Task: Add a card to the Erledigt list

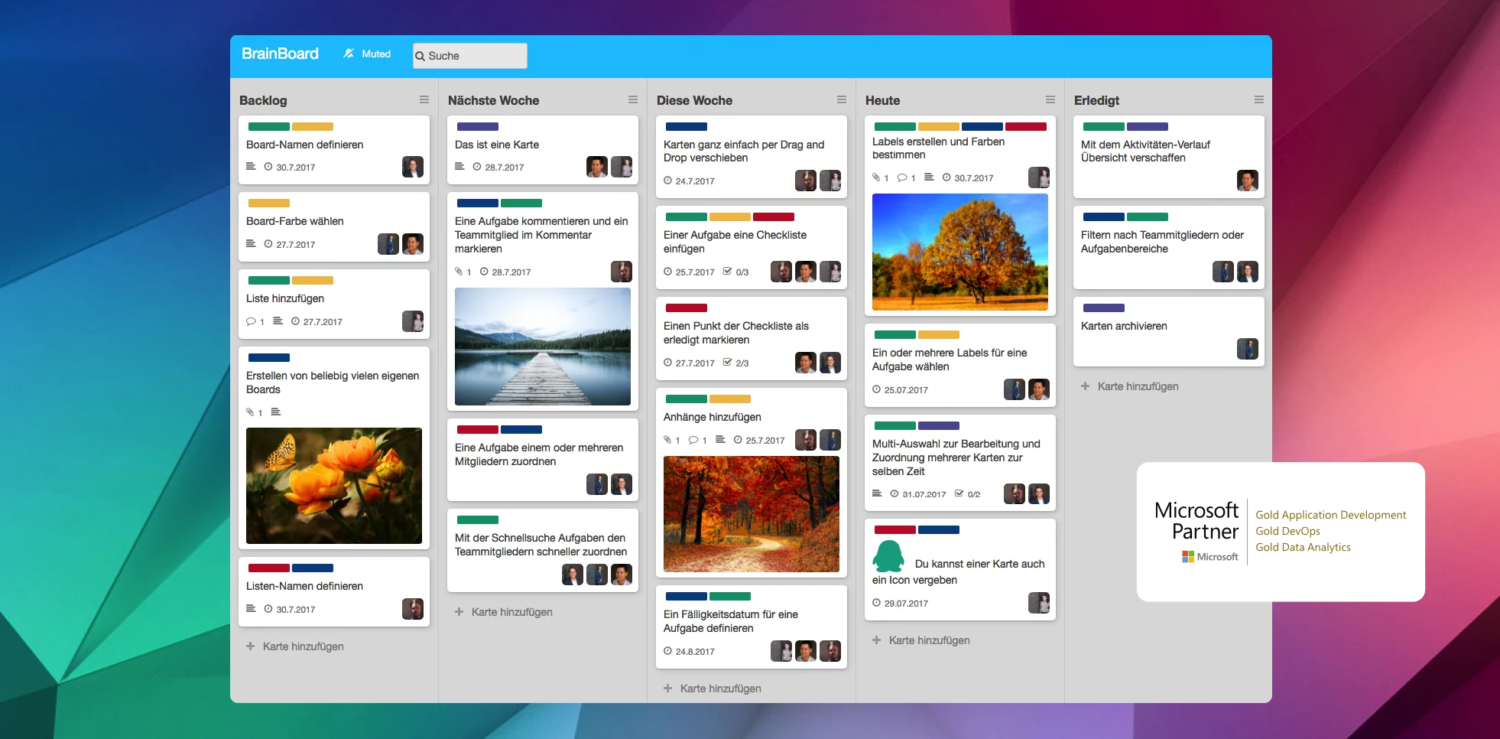Action: click(x=1130, y=386)
